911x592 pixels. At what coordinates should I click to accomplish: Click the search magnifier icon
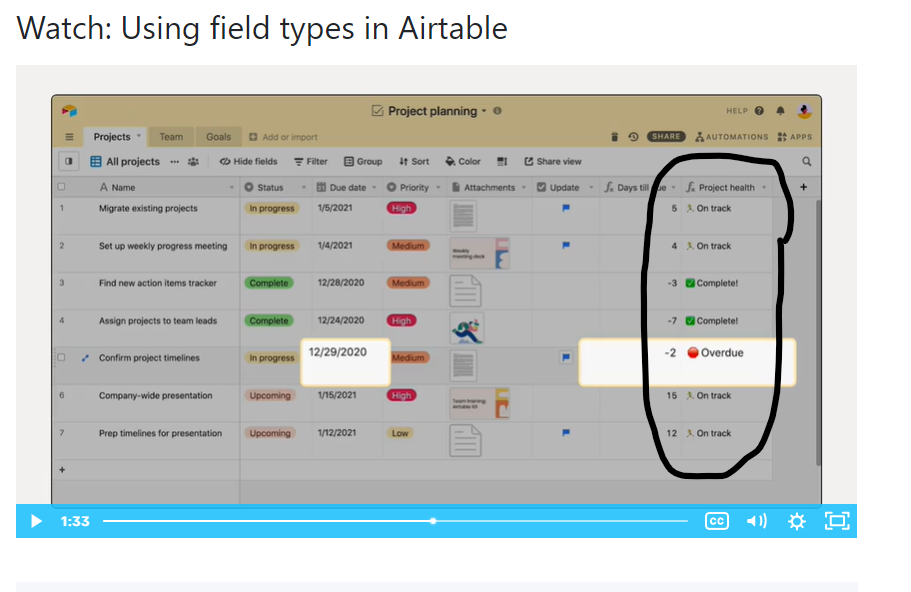click(x=806, y=162)
